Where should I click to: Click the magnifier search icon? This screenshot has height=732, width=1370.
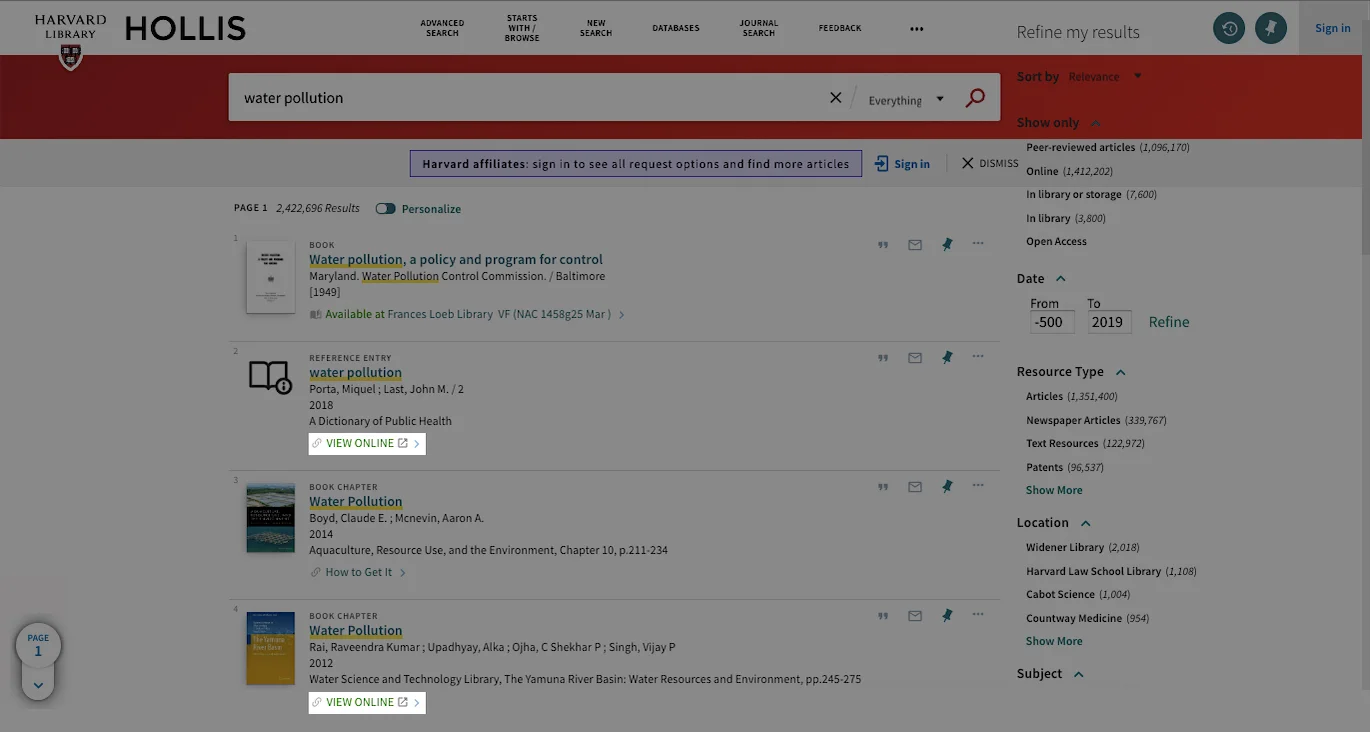pos(975,98)
